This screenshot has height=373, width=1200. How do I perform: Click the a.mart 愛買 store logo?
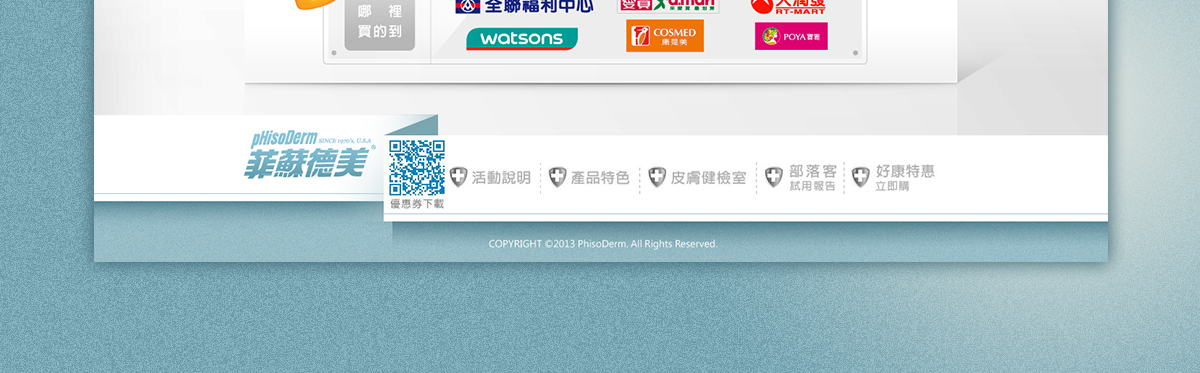coord(669,6)
